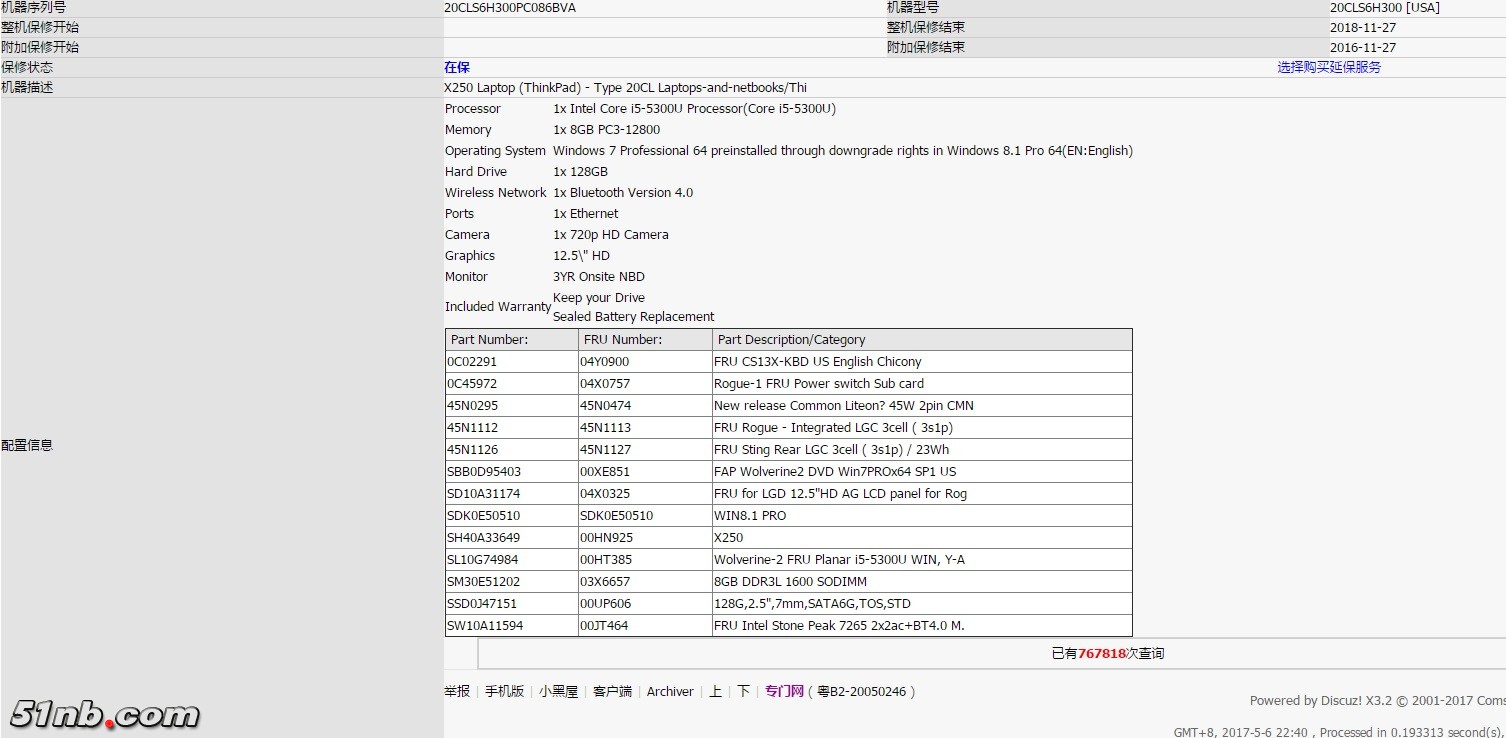Open the 举报 footer link
1506x738 pixels.
(457, 691)
